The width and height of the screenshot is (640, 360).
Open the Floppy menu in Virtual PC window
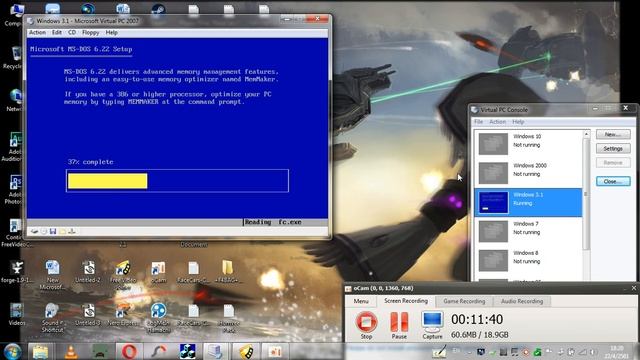pyautogui.click(x=90, y=32)
